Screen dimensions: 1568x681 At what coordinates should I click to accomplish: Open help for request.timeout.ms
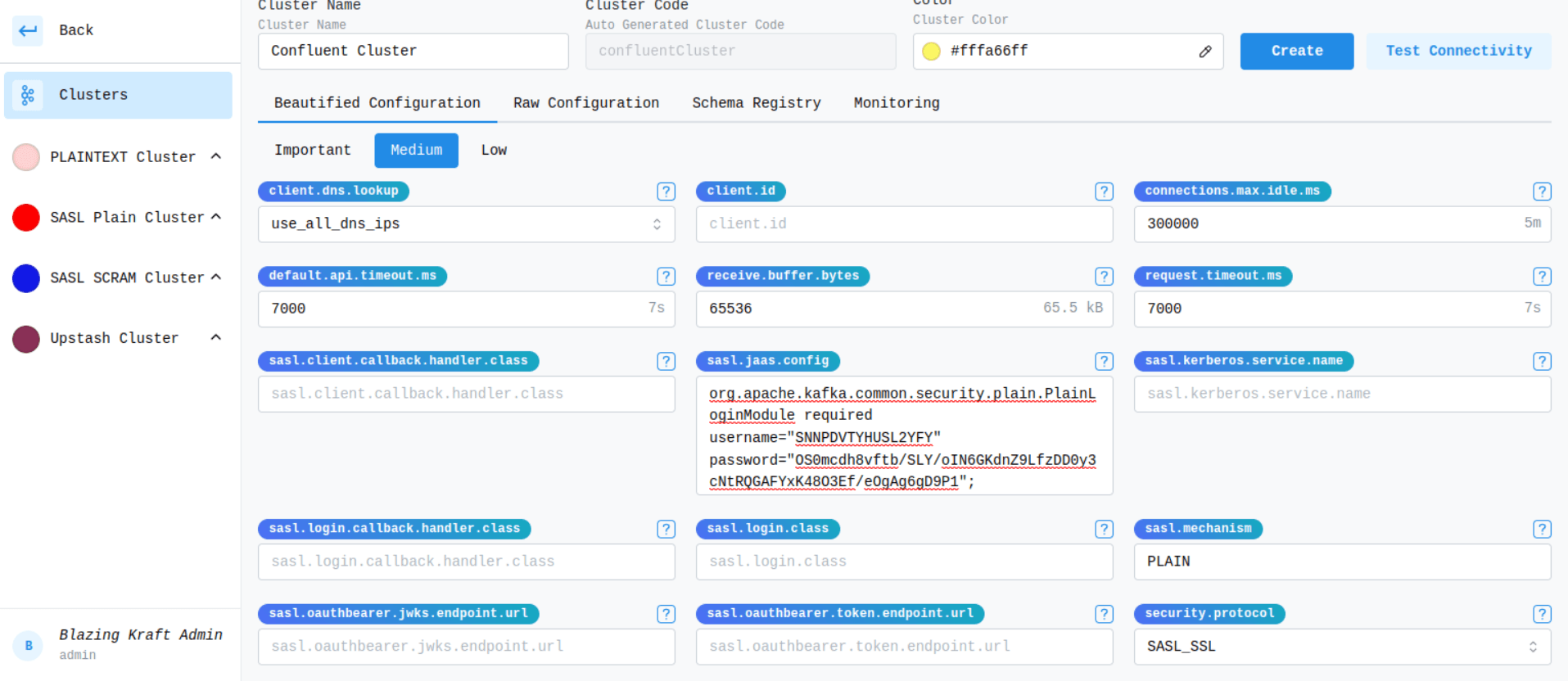1542,277
